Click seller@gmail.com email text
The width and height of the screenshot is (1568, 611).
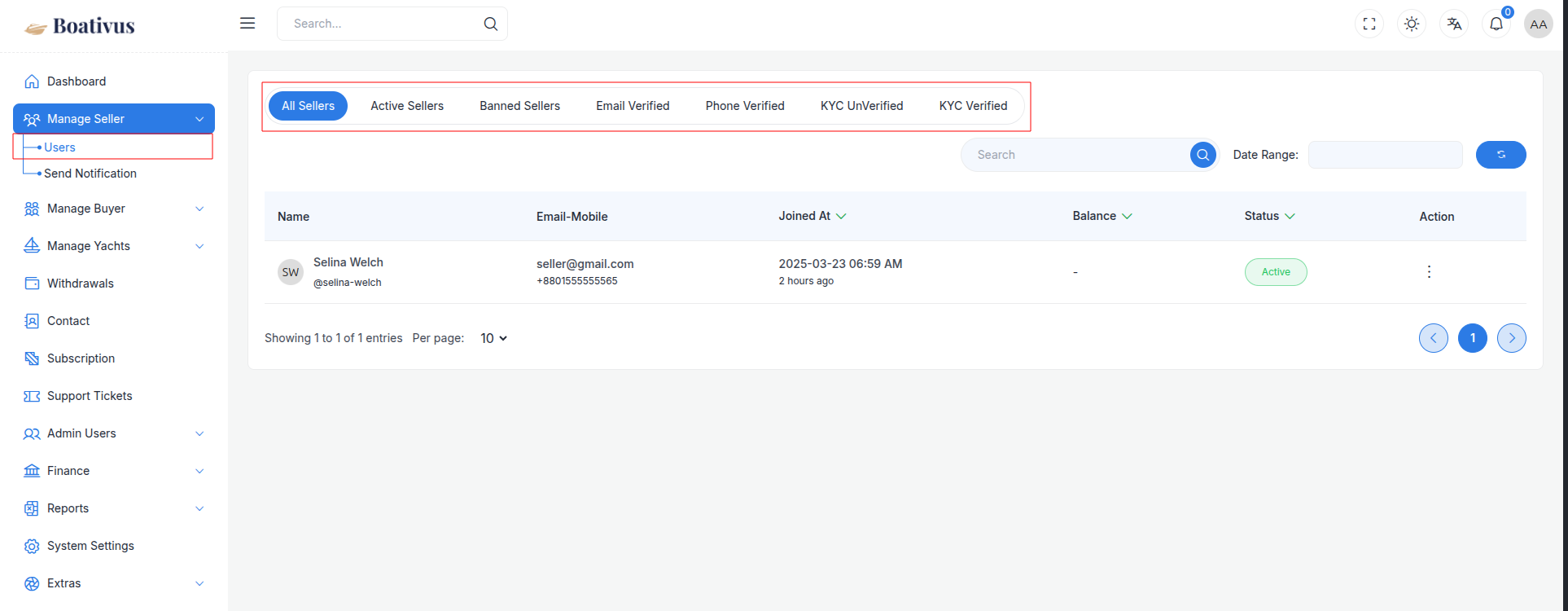pyautogui.click(x=585, y=264)
